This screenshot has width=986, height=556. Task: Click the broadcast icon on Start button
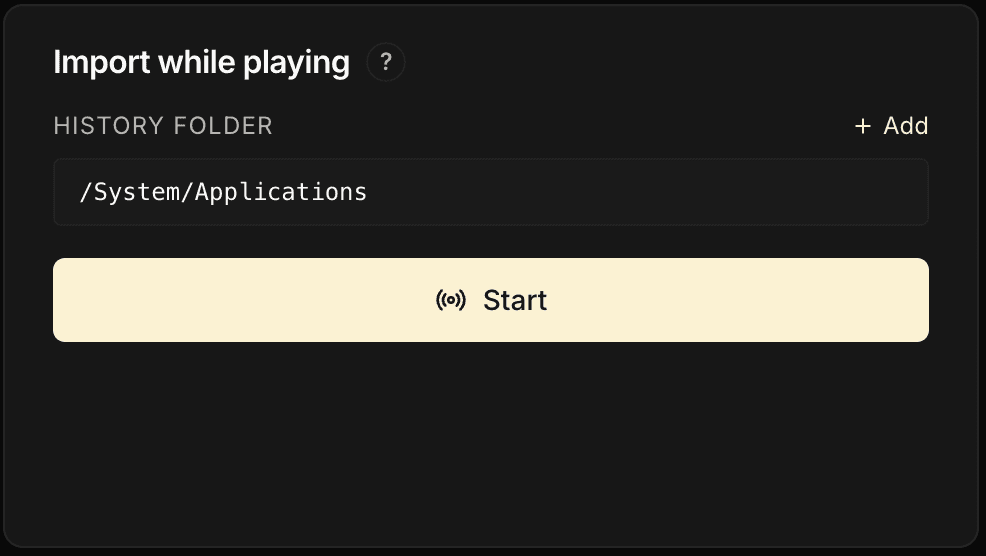coord(451,300)
